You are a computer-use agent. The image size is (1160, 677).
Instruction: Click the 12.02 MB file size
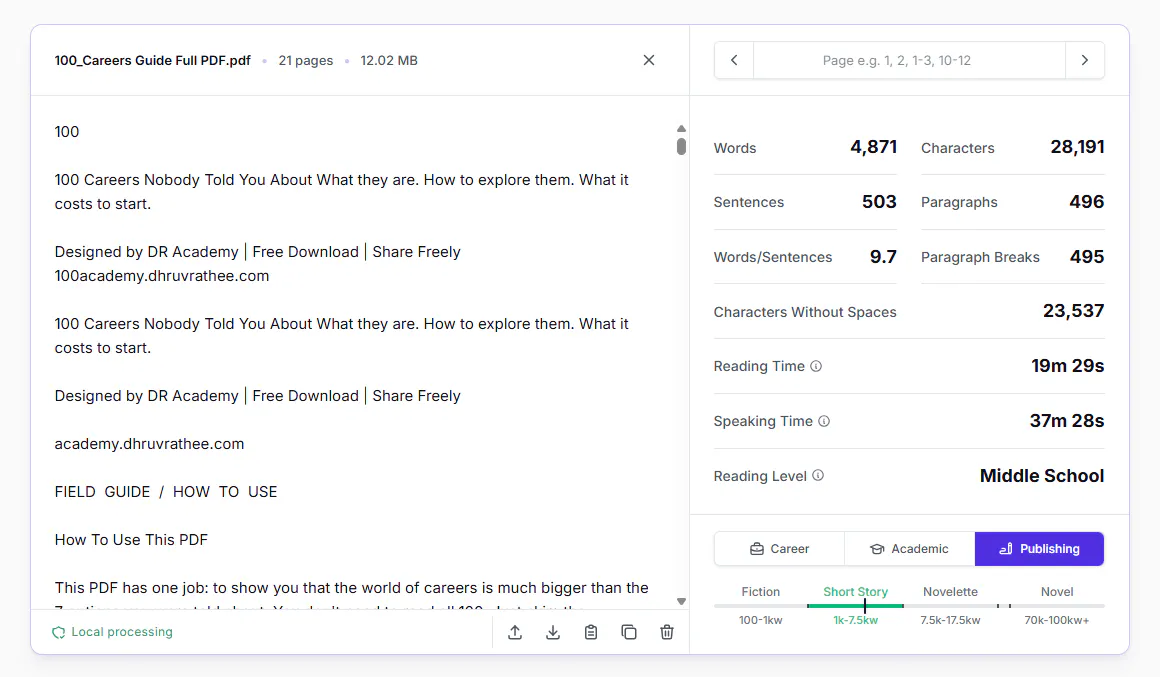389,61
